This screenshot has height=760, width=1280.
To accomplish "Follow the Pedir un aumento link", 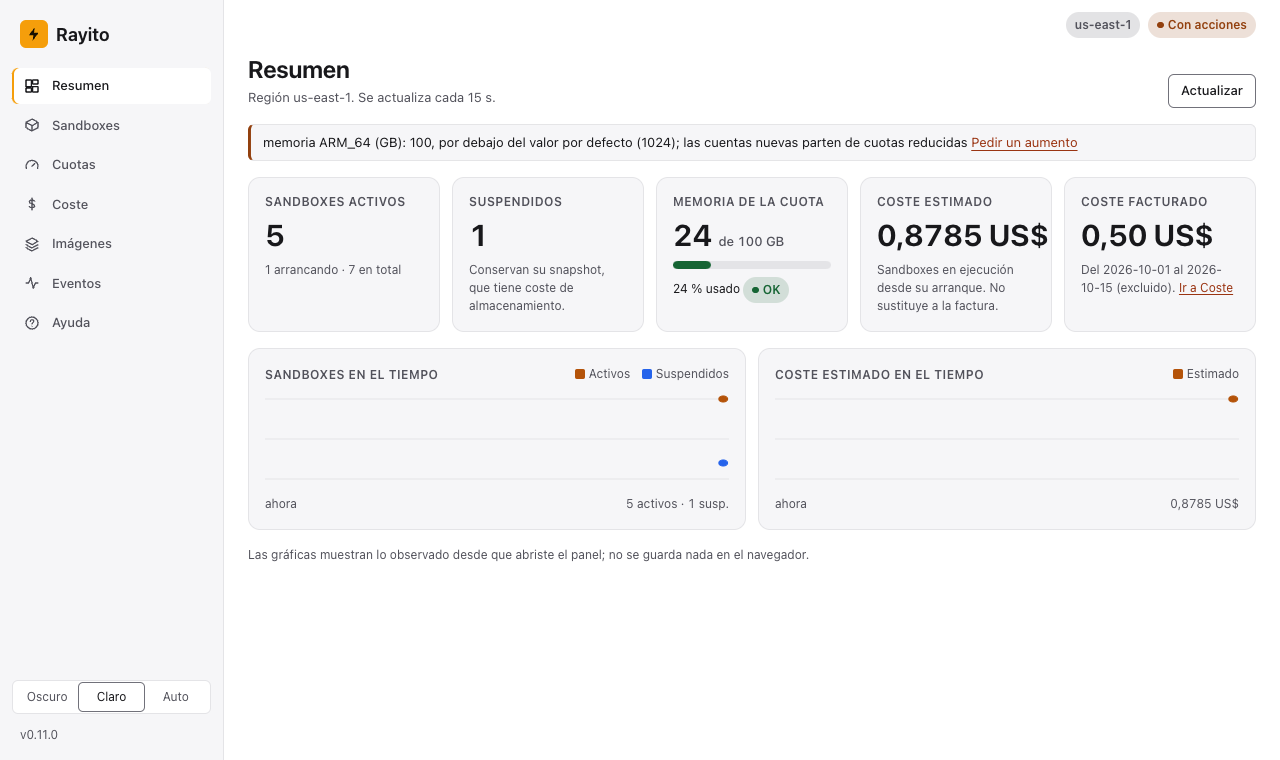I will pyautogui.click(x=1024, y=143).
